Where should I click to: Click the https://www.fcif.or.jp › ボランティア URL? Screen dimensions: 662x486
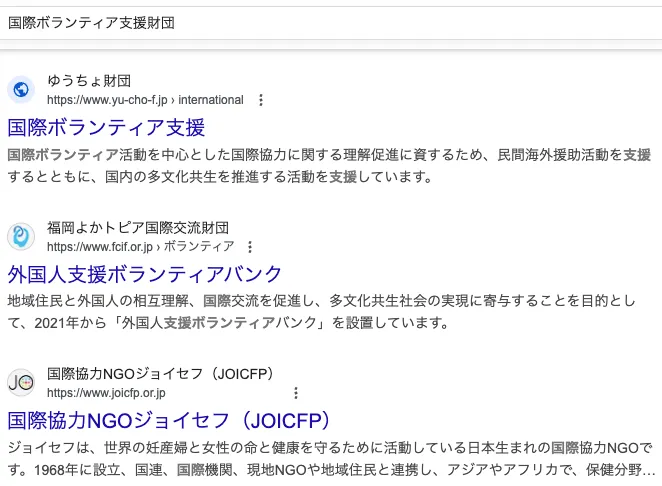[x=141, y=247]
